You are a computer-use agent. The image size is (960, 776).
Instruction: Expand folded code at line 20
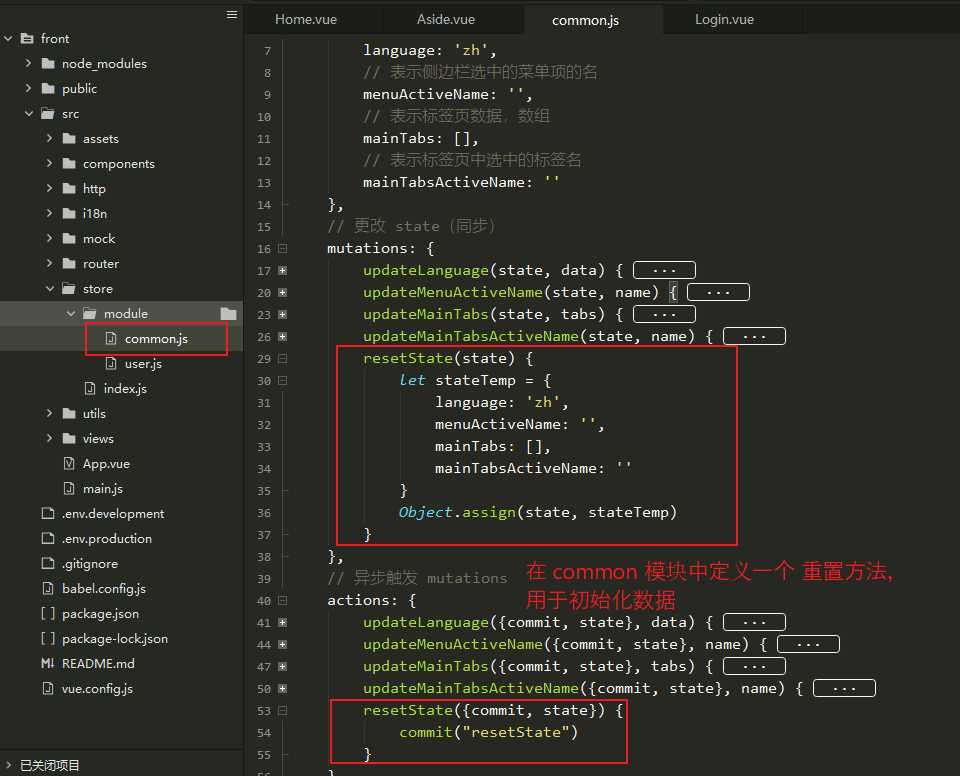[282, 293]
